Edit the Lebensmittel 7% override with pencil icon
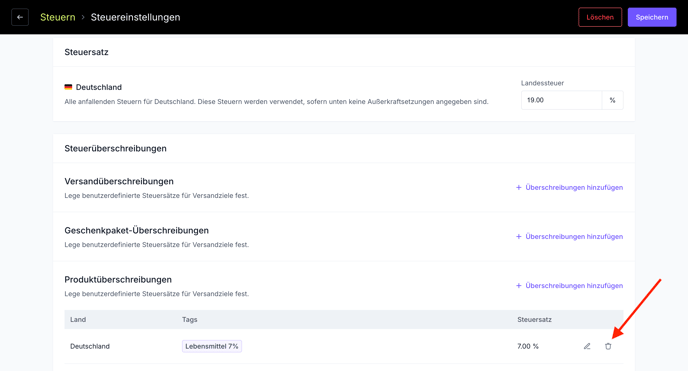The height and width of the screenshot is (371, 688). point(587,346)
